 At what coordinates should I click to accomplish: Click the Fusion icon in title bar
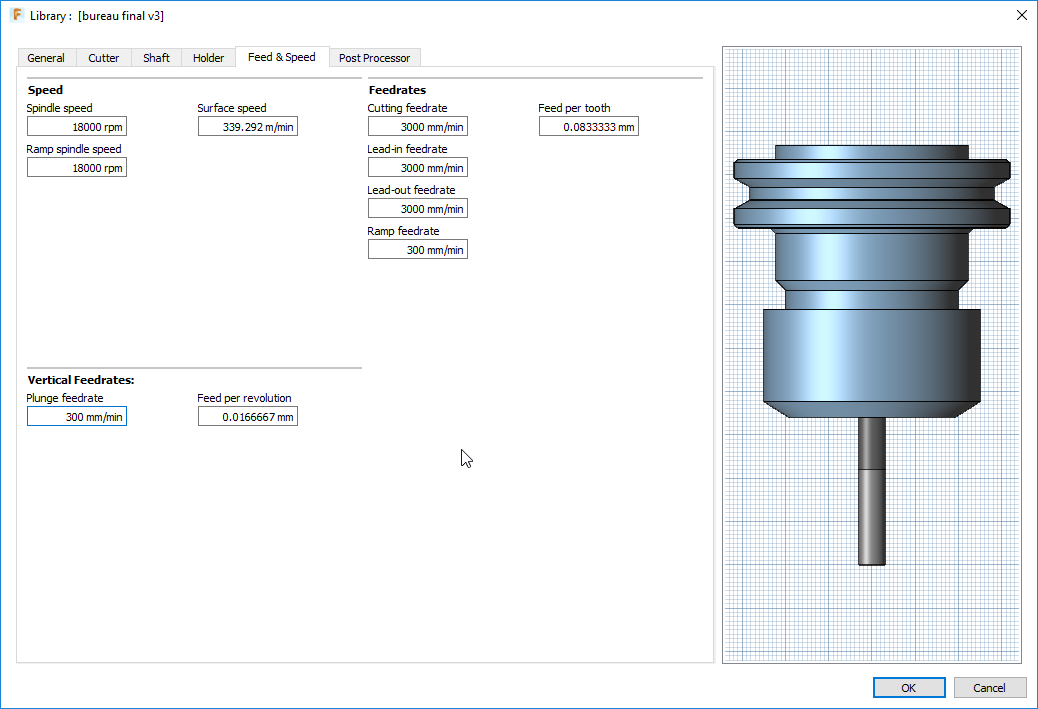(x=17, y=15)
